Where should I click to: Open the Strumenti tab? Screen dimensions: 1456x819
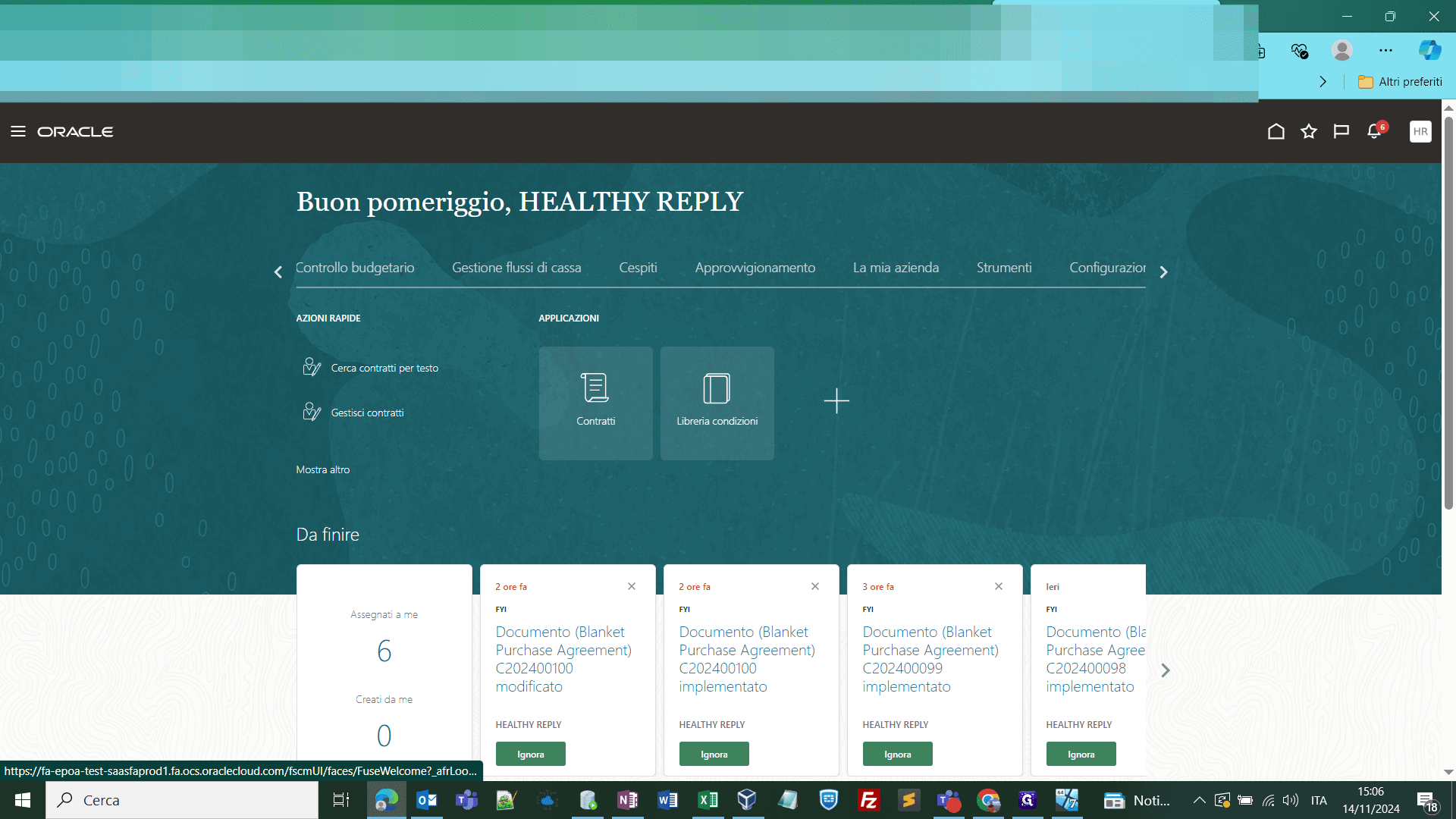point(1004,268)
